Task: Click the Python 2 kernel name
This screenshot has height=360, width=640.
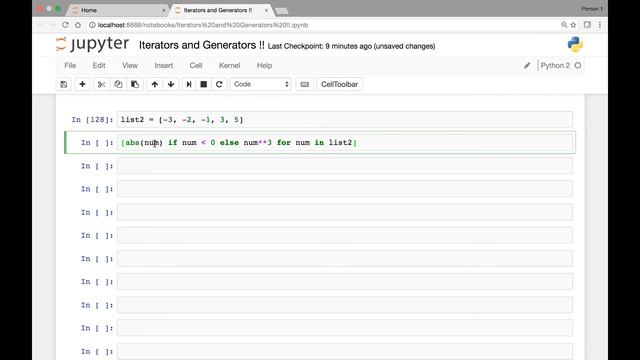Action: click(x=555, y=65)
